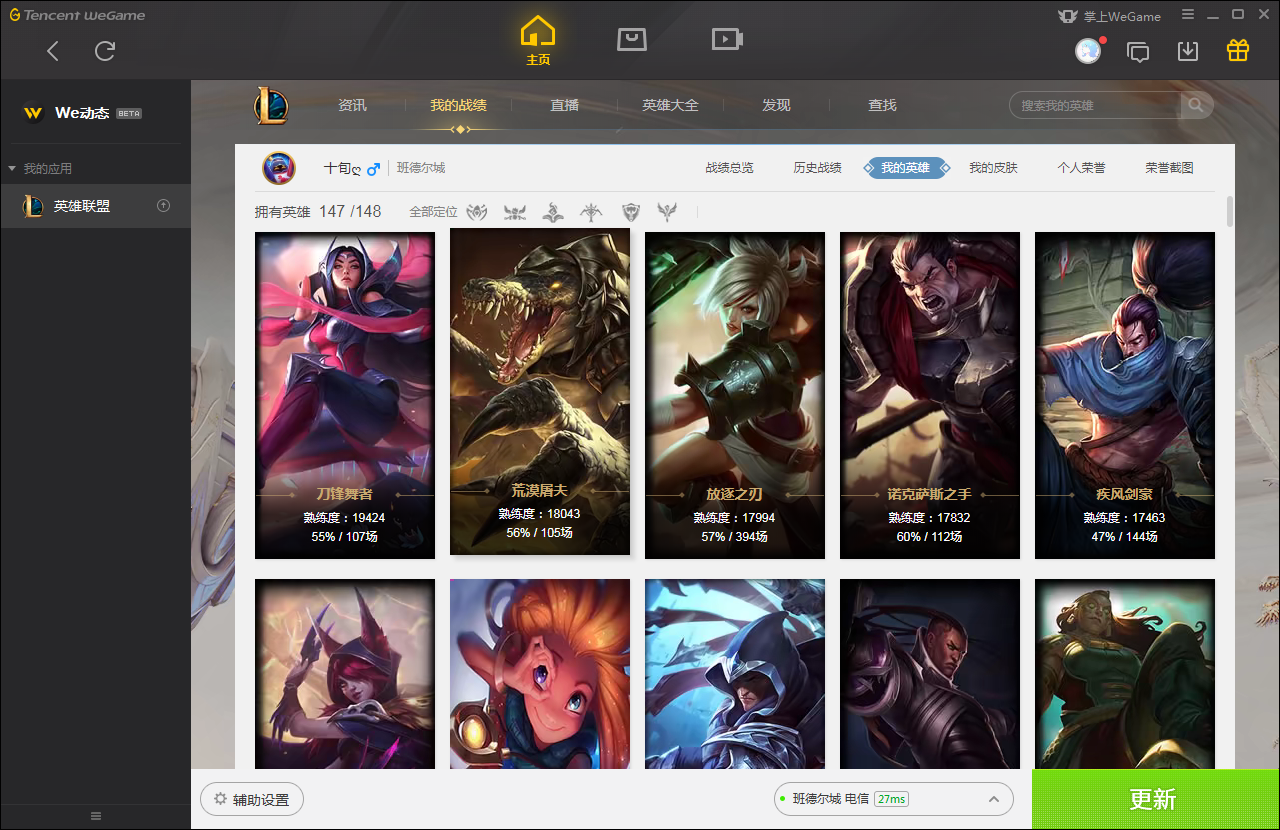Open the 诺克萨斯之手 hero card
This screenshot has width=1280, height=830.
tap(930, 396)
